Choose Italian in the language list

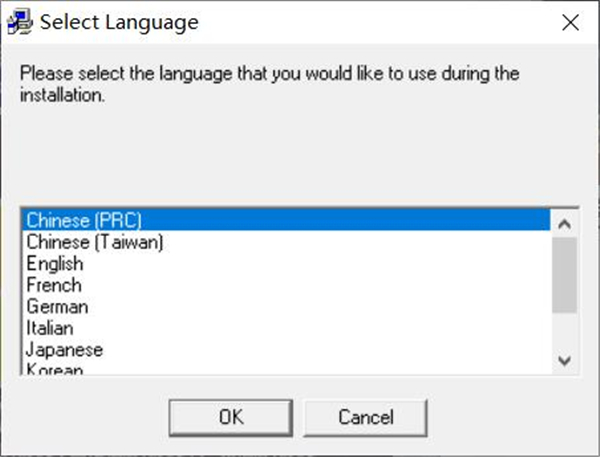50,327
